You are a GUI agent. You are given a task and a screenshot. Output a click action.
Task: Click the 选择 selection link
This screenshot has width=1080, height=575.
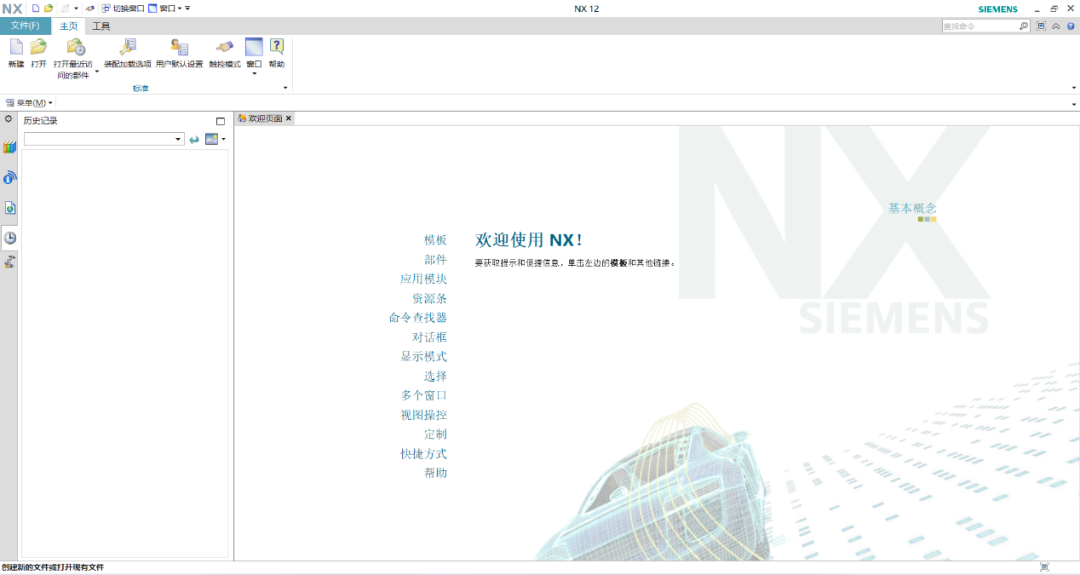click(435, 376)
